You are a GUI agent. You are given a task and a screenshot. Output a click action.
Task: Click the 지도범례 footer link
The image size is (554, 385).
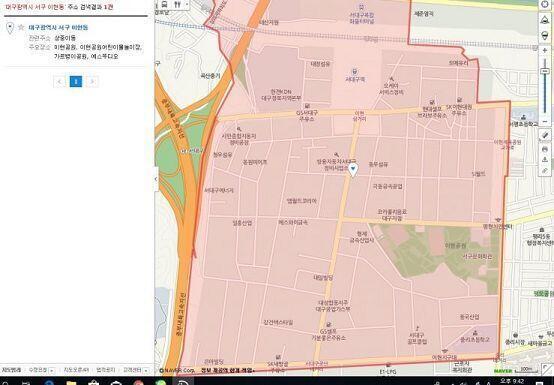coord(11,370)
